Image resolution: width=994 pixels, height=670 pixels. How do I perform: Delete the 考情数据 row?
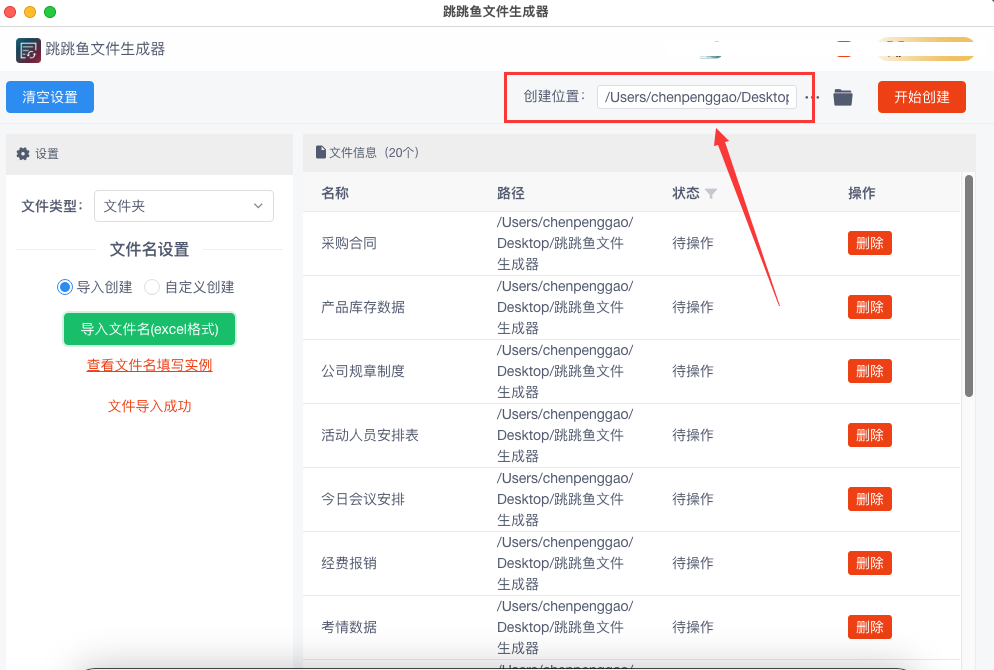870,627
